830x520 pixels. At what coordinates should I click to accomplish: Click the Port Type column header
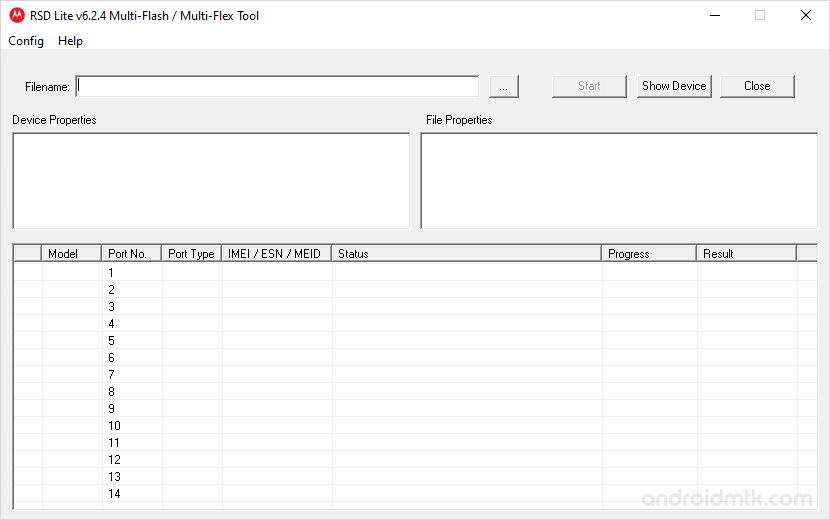pyautogui.click(x=191, y=254)
